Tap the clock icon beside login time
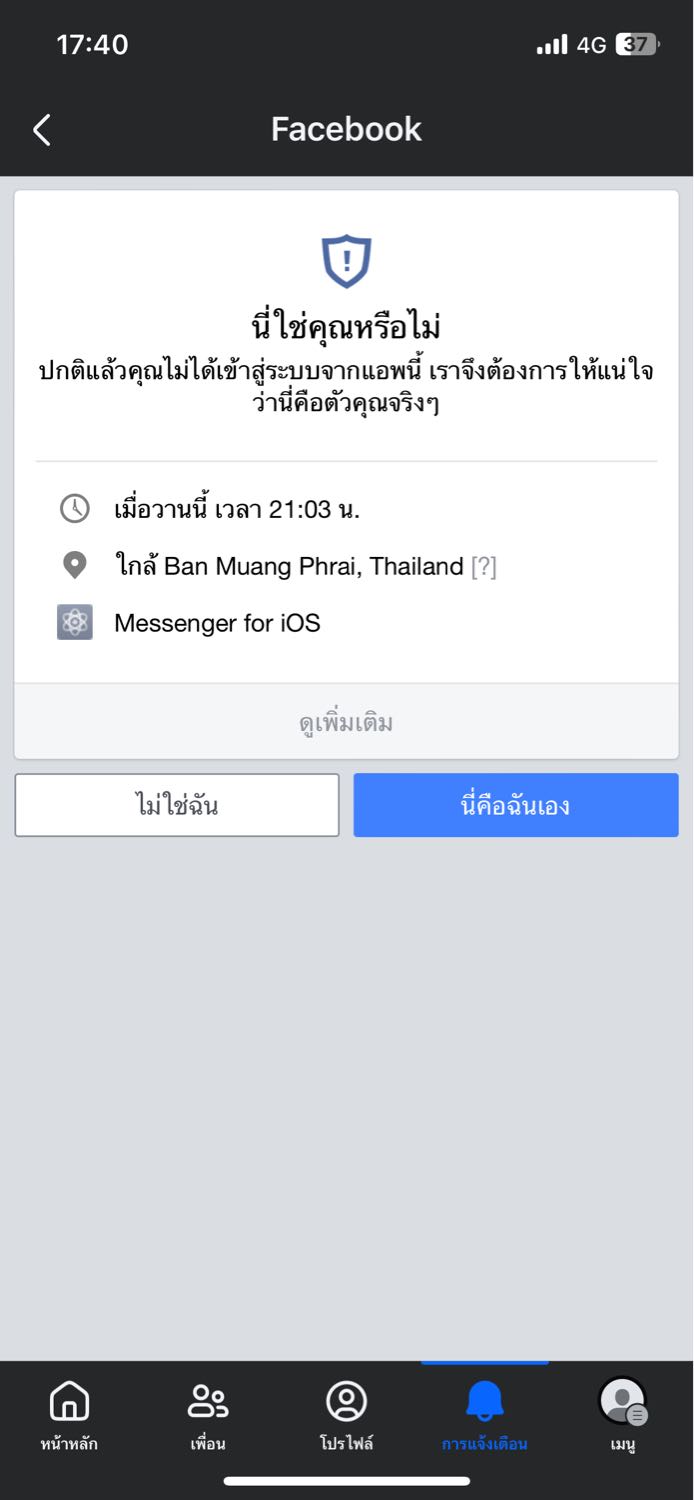Viewport: 694px width, 1500px height. click(x=75, y=509)
